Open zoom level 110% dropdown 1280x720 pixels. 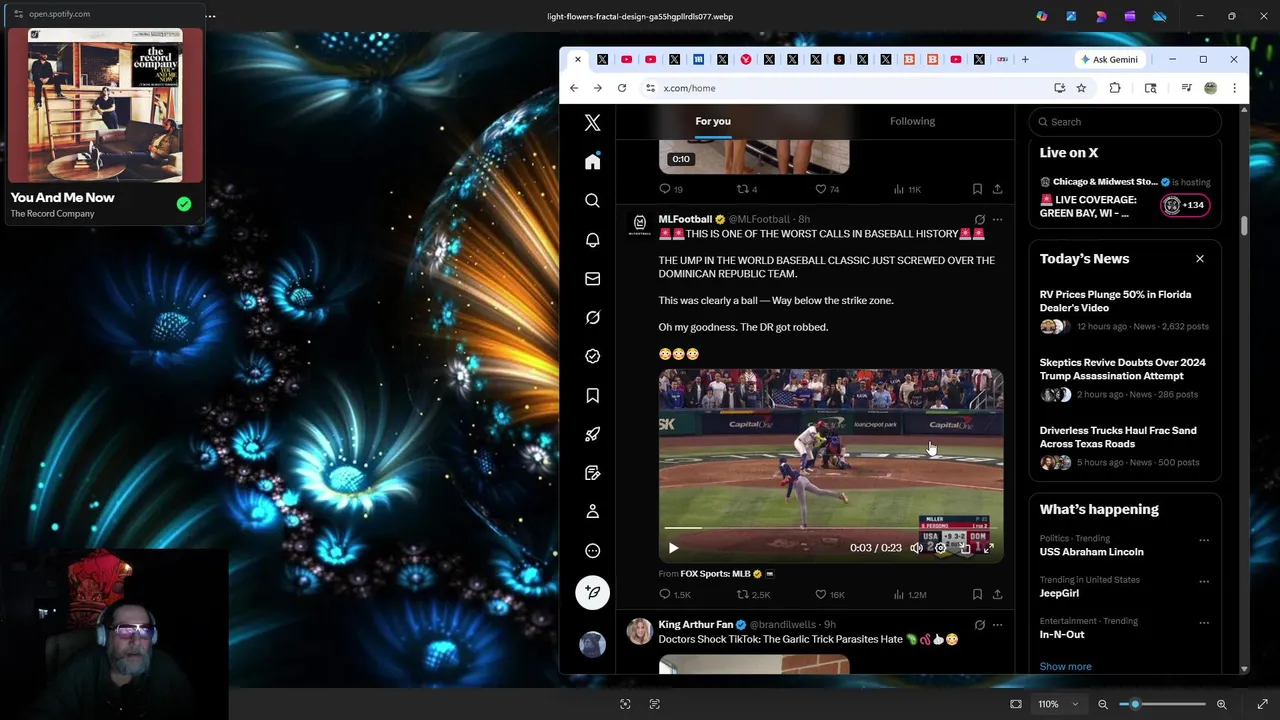(1058, 704)
